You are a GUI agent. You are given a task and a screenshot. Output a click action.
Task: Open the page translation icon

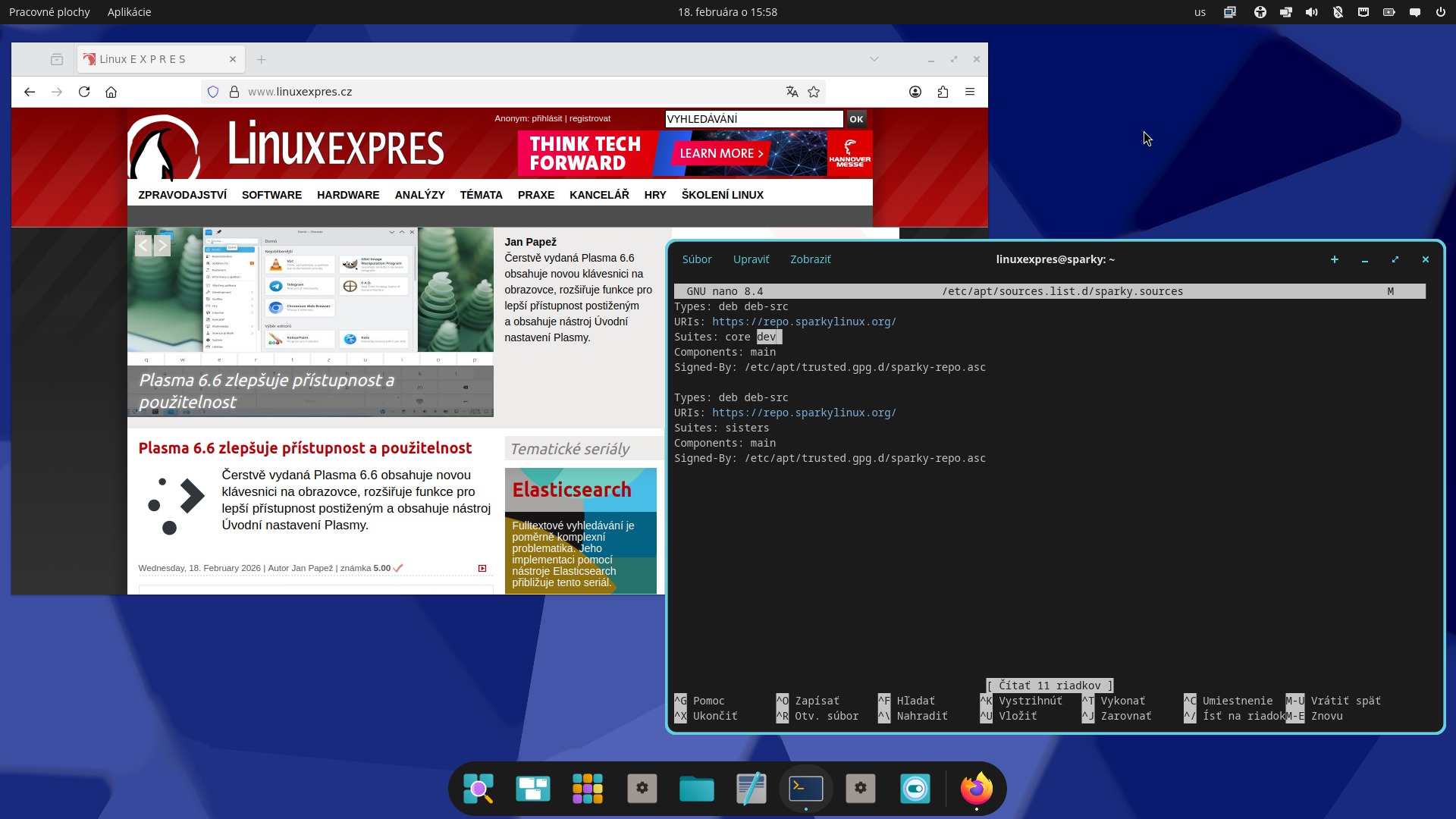[792, 92]
